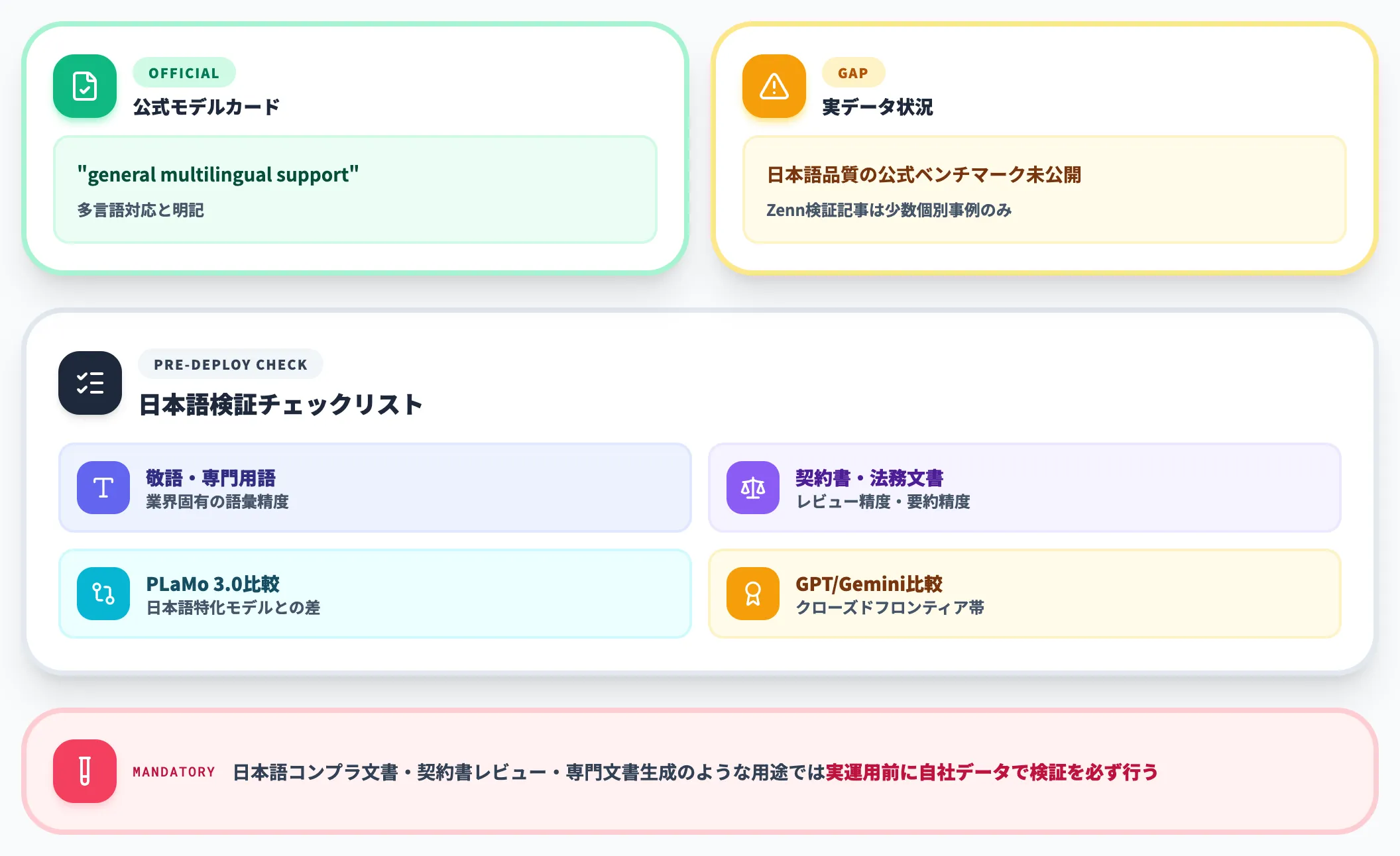This screenshot has width=1400, height=856.
Task: Click クローズドフロンティア帯 subtitle
Action: pyautogui.click(x=890, y=608)
